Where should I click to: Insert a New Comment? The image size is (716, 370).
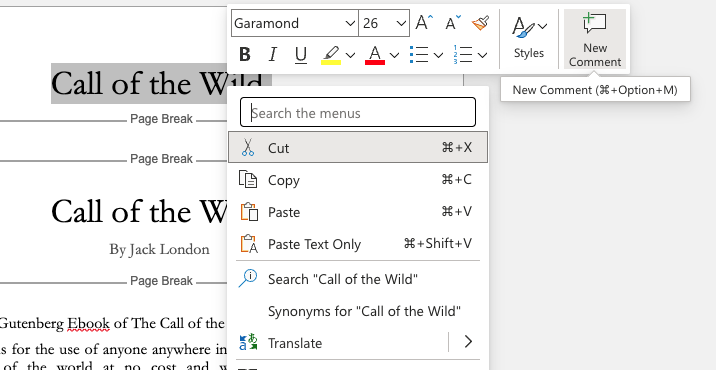point(595,39)
